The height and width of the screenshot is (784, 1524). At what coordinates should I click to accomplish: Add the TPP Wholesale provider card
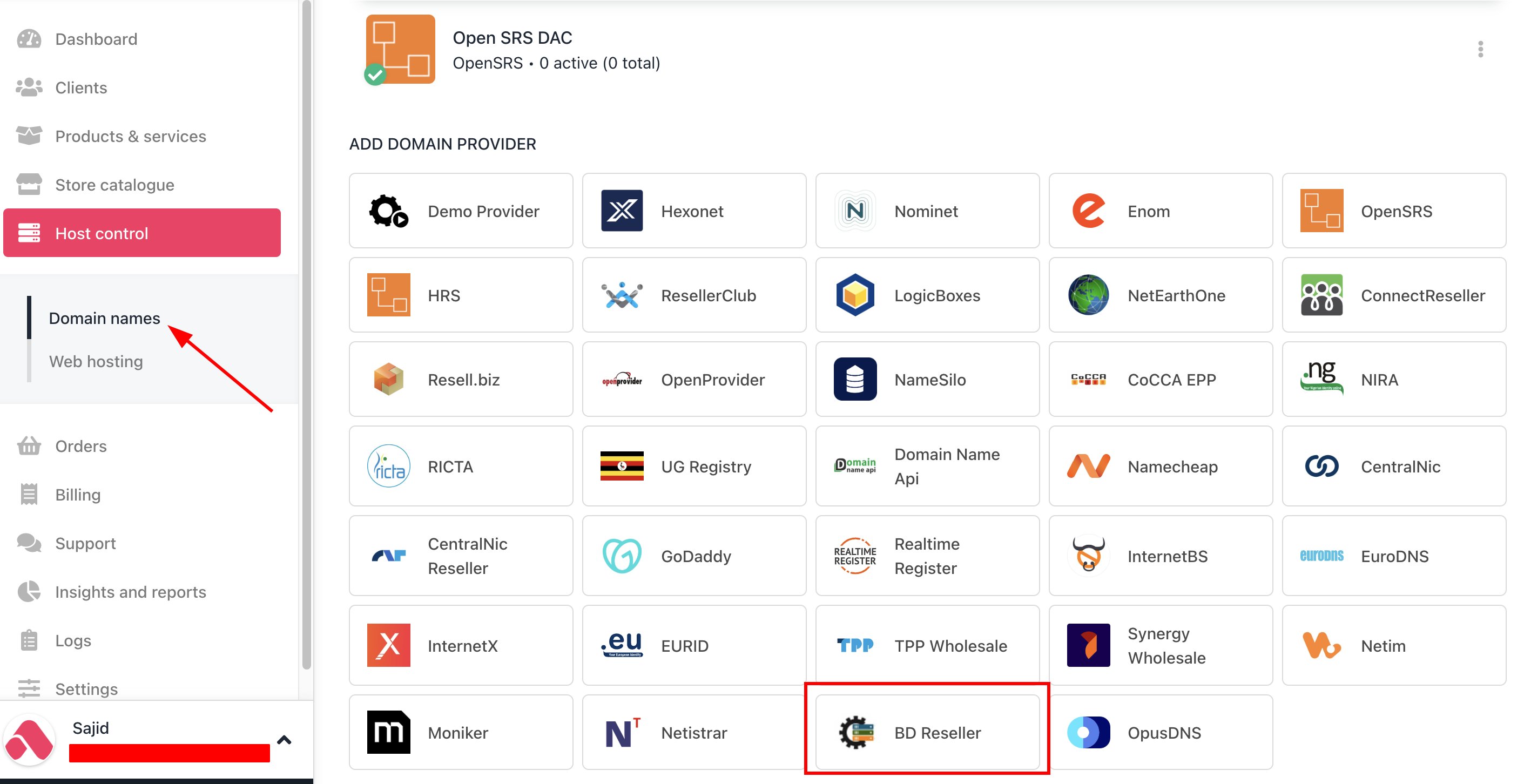927,645
